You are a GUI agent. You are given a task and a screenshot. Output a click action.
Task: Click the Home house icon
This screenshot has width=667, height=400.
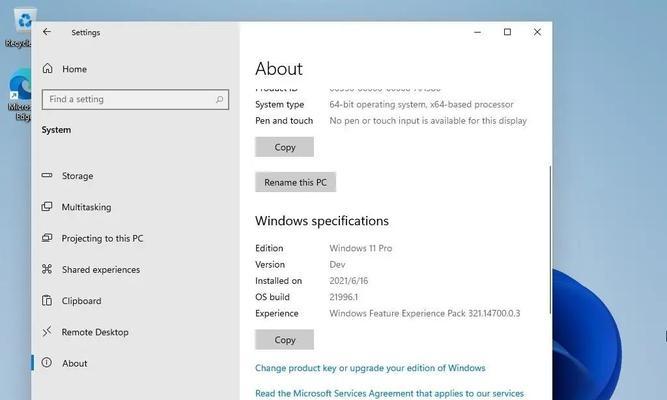click(x=48, y=69)
